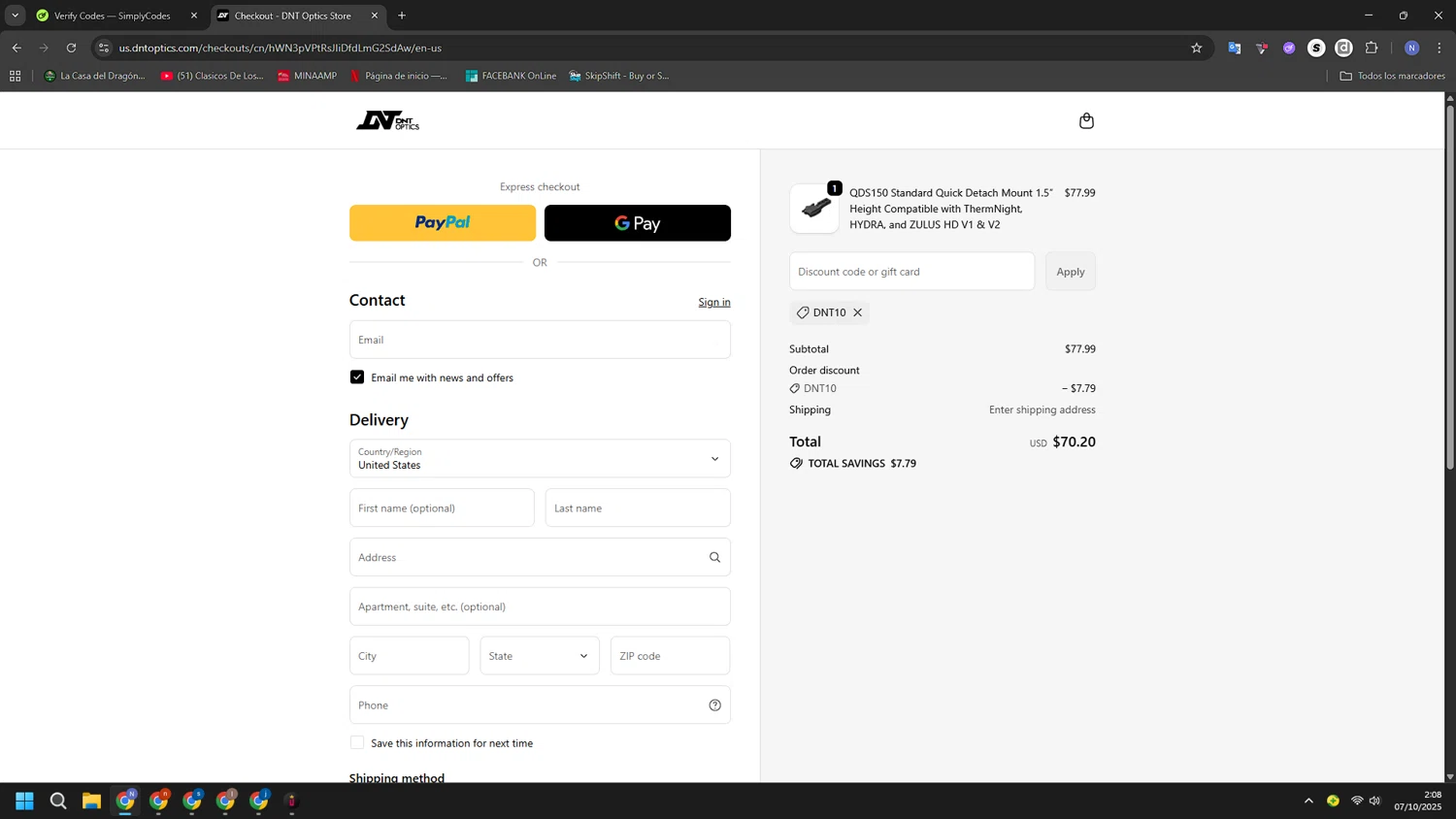Click the QDS150 Standard Quick Detach Mount title
The width and height of the screenshot is (1456, 819).
[x=951, y=209]
